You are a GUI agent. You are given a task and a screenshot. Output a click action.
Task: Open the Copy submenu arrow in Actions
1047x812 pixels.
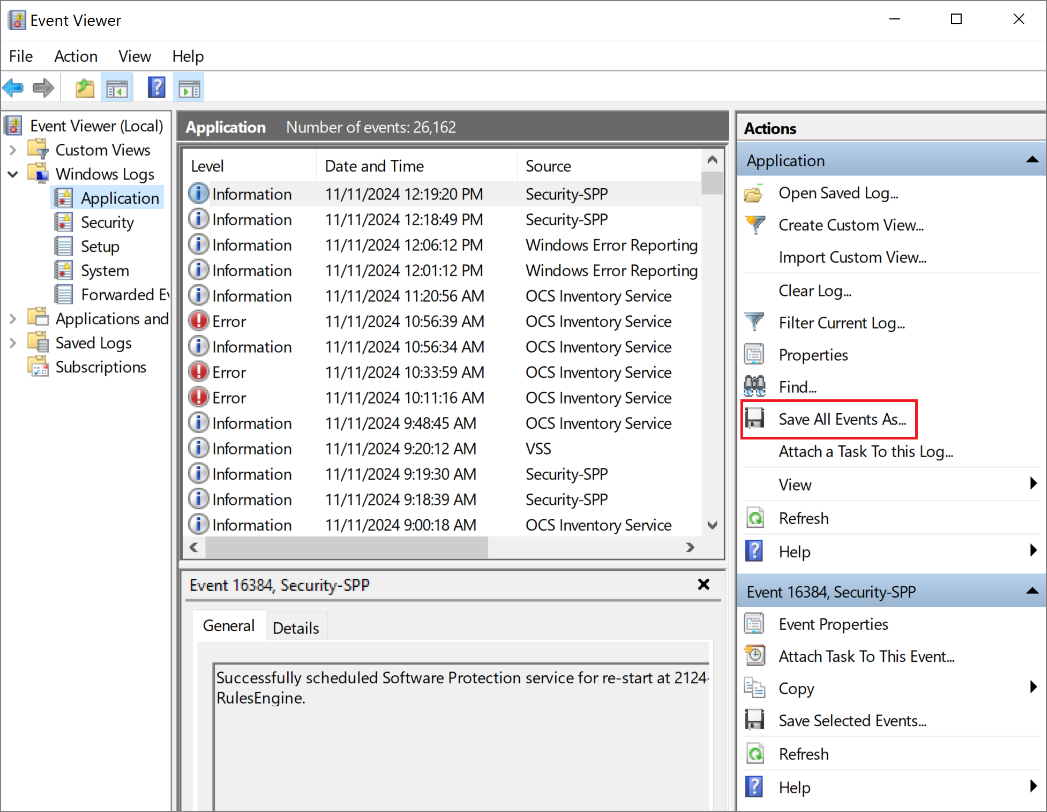1033,686
